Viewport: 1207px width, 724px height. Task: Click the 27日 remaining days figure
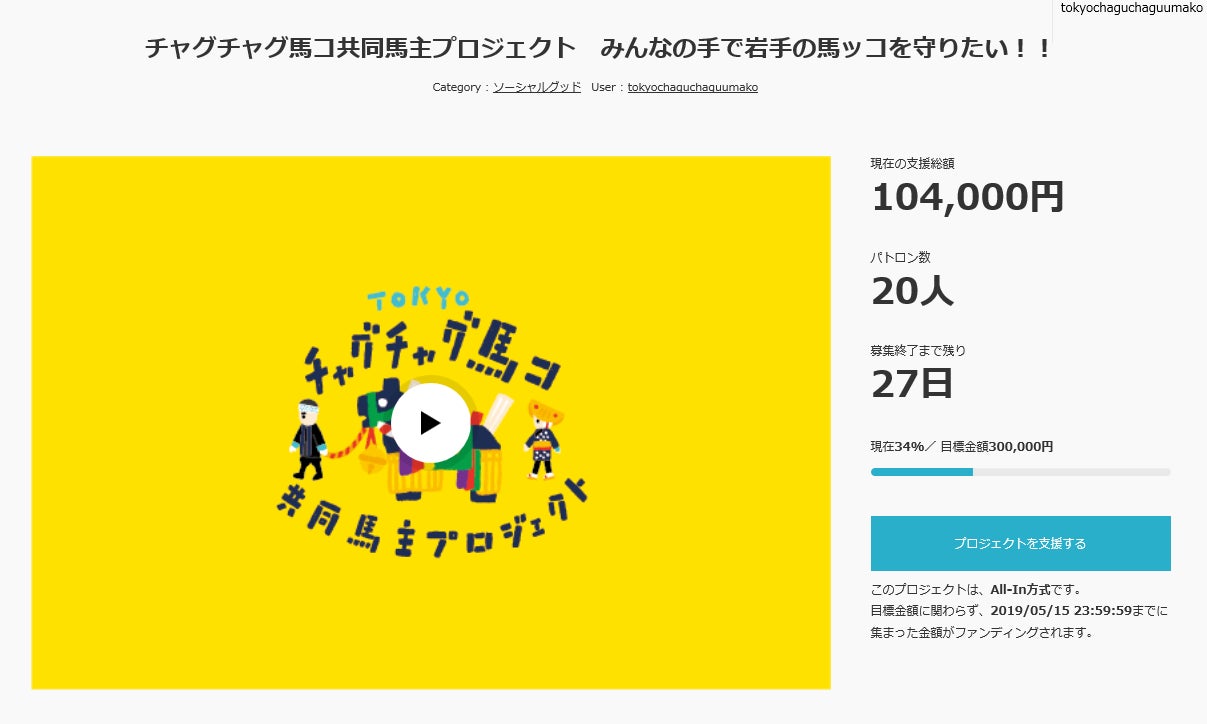(912, 384)
